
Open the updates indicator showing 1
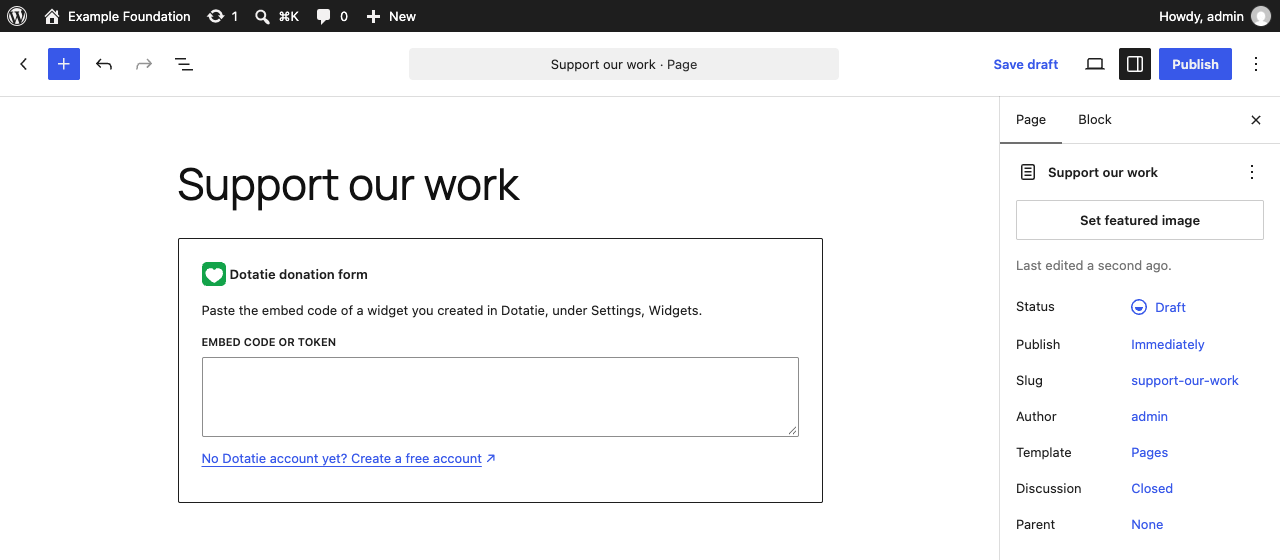[222, 16]
